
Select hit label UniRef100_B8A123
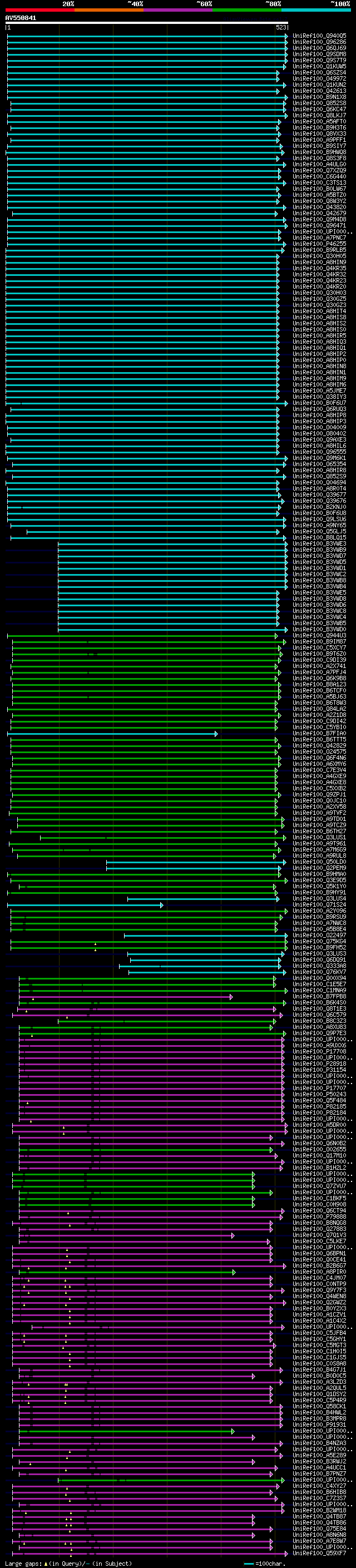pyautogui.click(x=319, y=685)
